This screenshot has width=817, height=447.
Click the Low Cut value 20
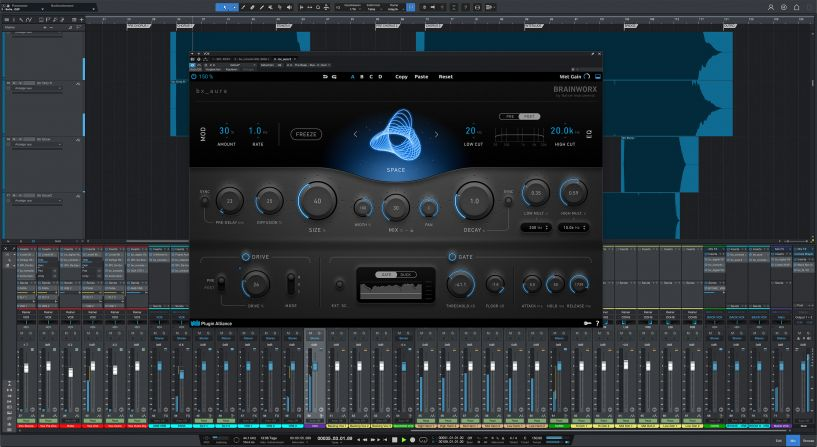[472, 131]
